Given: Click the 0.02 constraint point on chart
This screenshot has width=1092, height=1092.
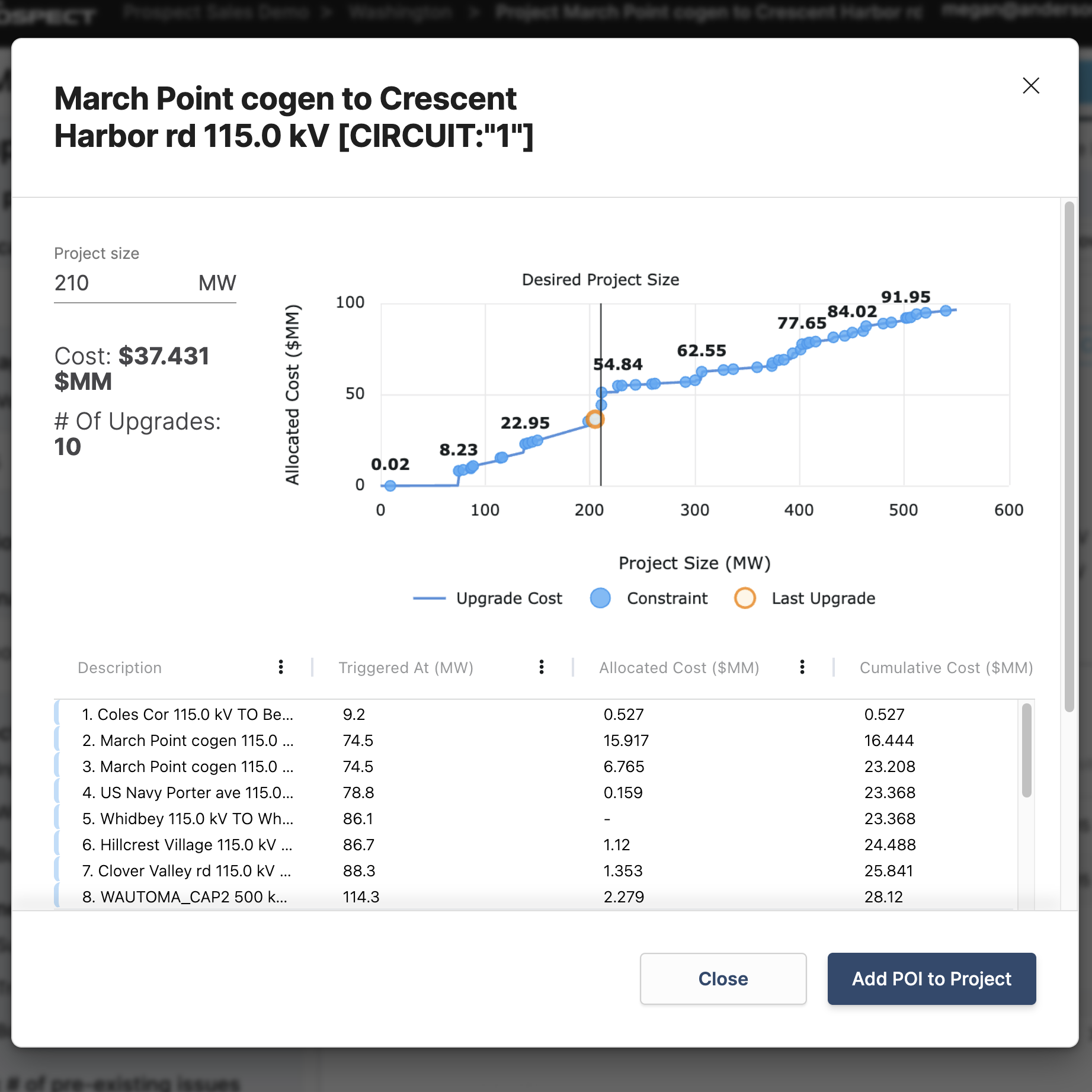Looking at the screenshot, I should click(390, 486).
